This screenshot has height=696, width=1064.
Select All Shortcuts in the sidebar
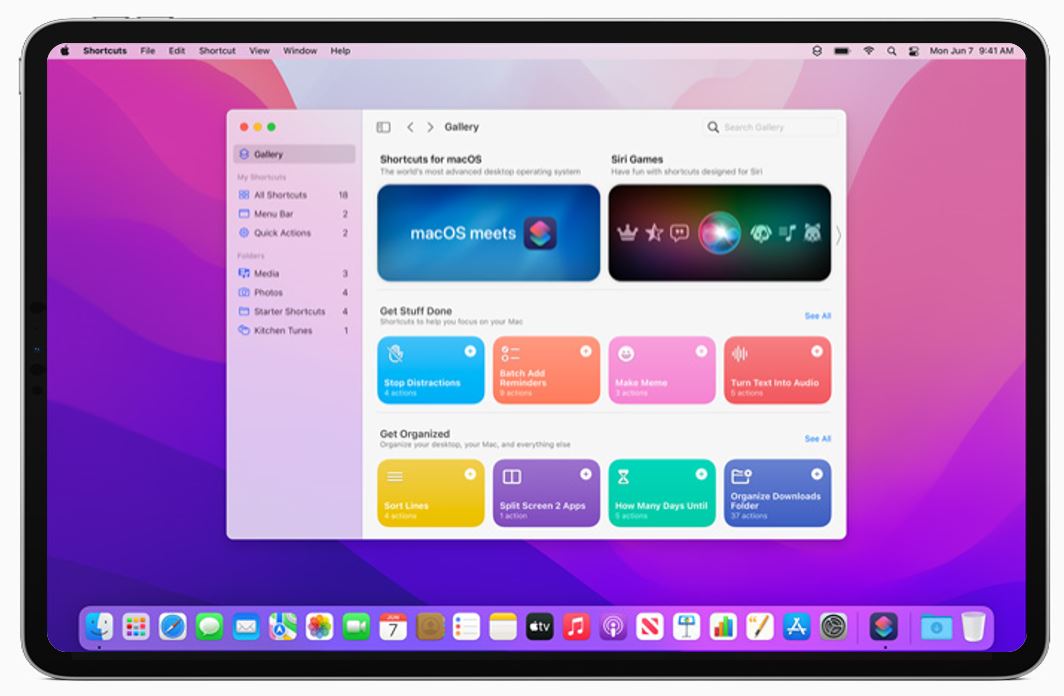tap(280, 195)
